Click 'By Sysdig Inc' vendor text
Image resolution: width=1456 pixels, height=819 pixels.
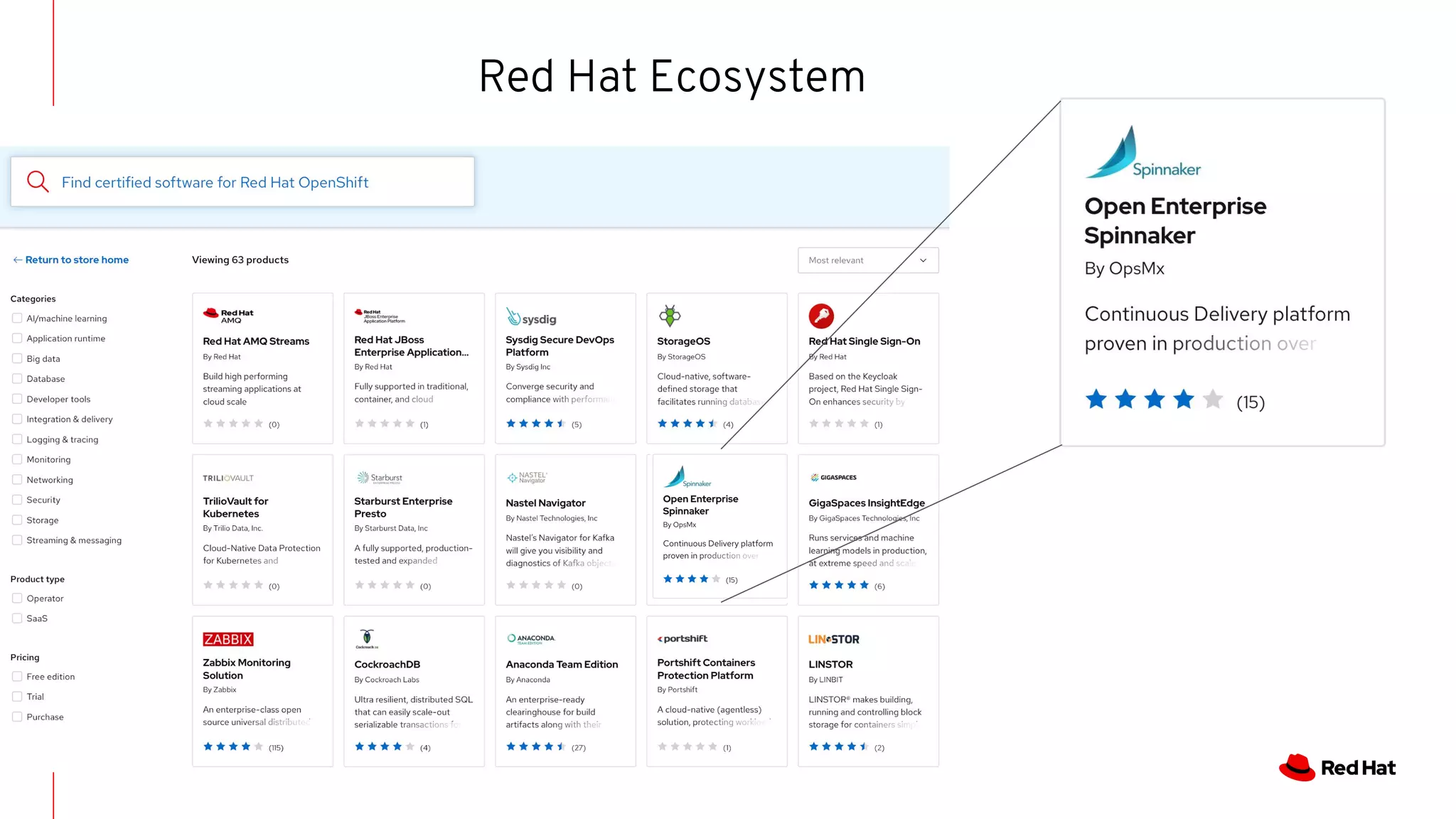point(528,367)
